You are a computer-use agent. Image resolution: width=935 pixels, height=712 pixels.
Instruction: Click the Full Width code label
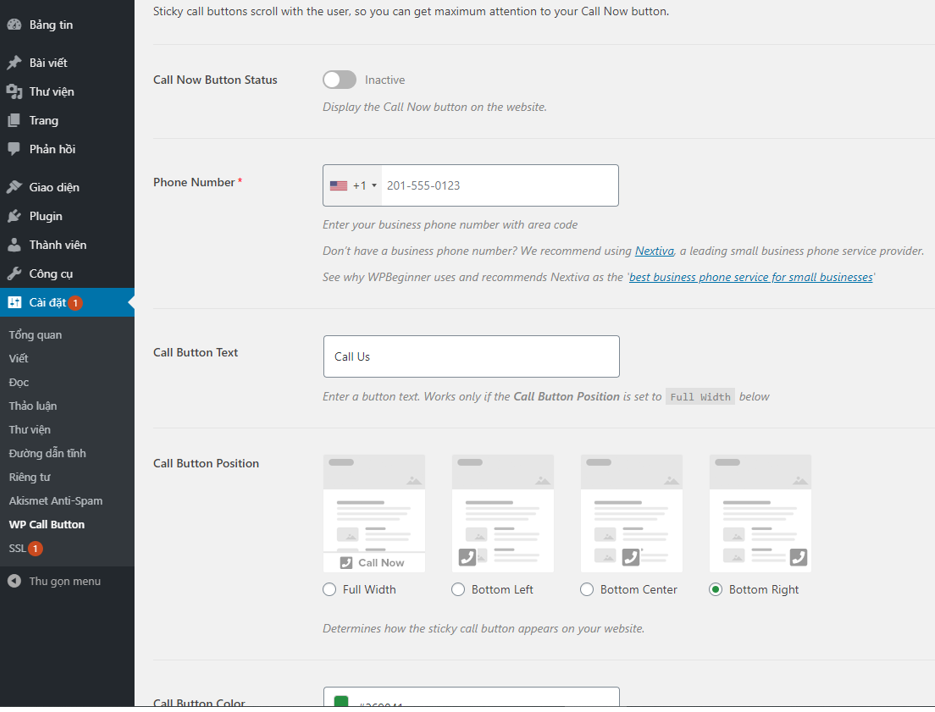click(700, 397)
